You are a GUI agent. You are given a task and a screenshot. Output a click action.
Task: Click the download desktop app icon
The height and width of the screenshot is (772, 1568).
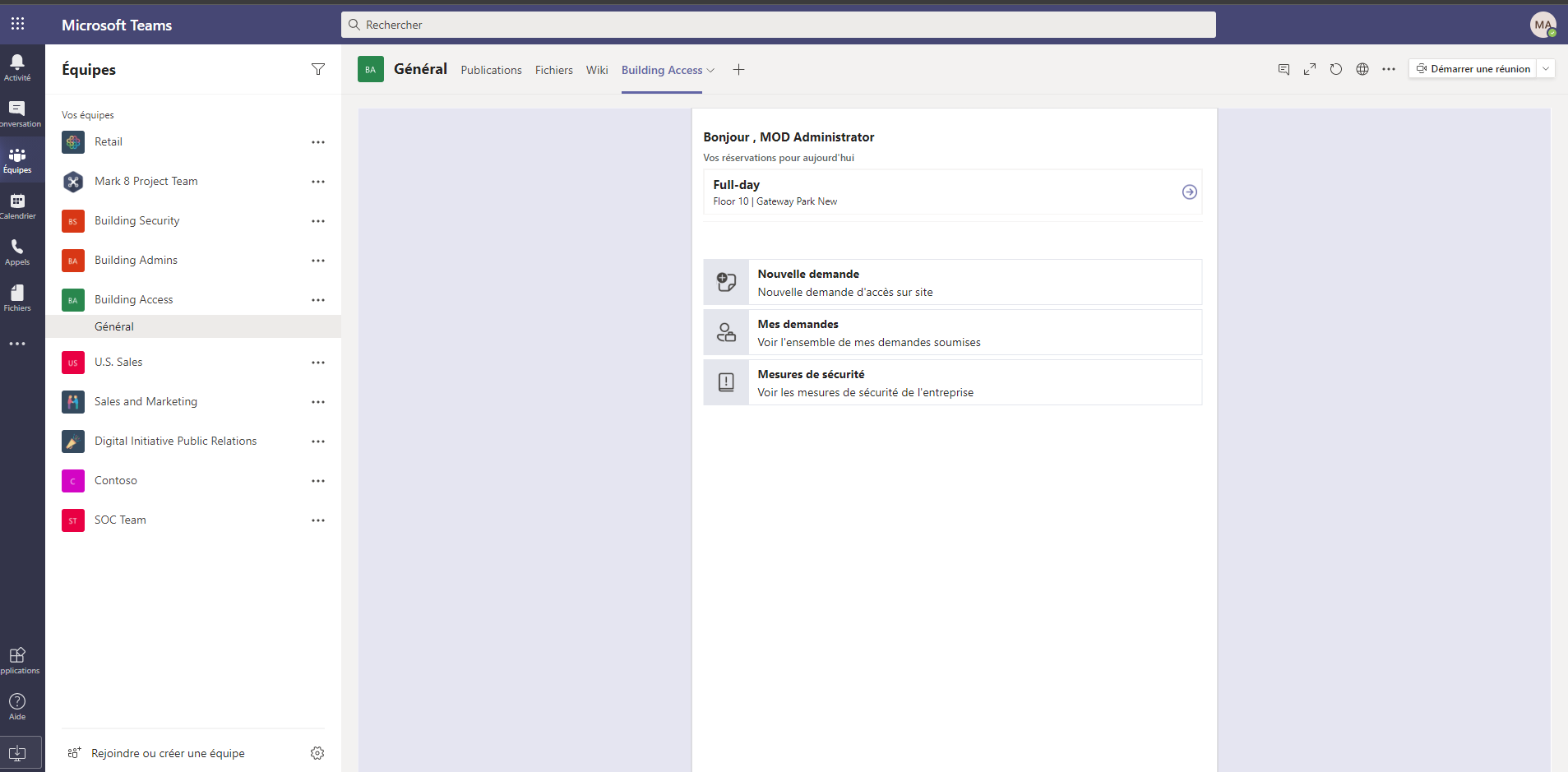pyautogui.click(x=17, y=753)
